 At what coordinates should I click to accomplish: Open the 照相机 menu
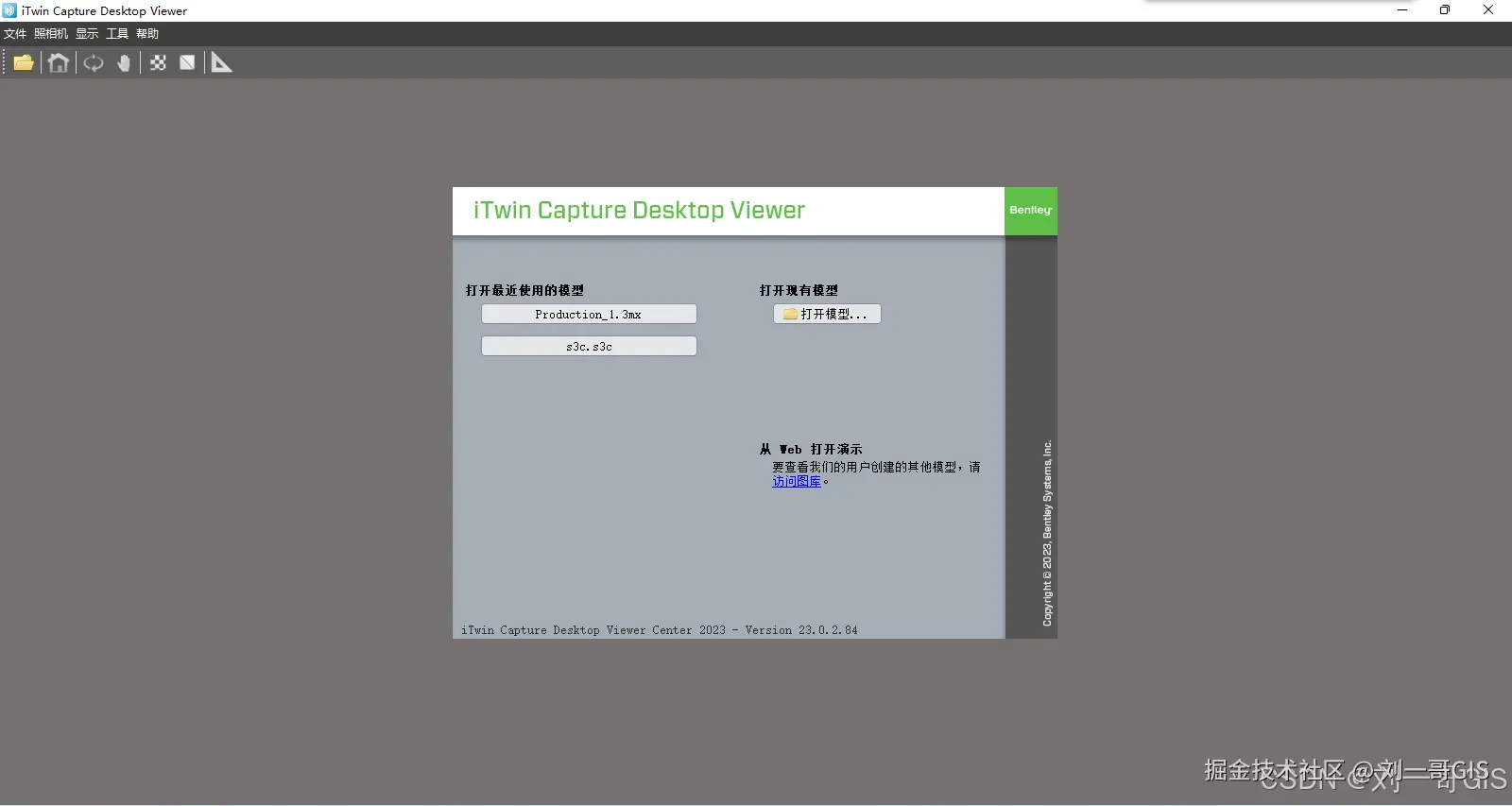point(51,34)
